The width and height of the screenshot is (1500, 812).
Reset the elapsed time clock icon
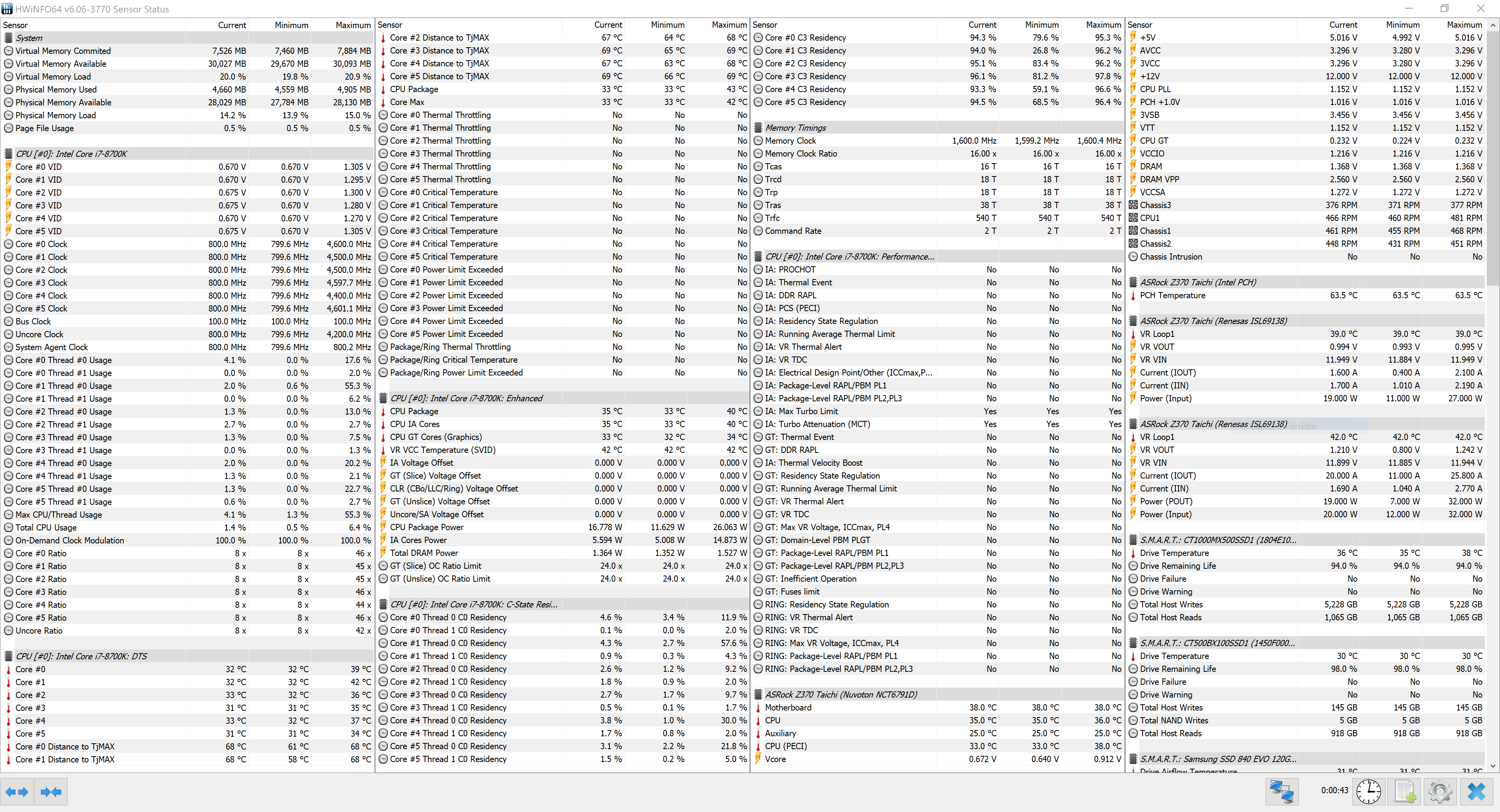1368,792
